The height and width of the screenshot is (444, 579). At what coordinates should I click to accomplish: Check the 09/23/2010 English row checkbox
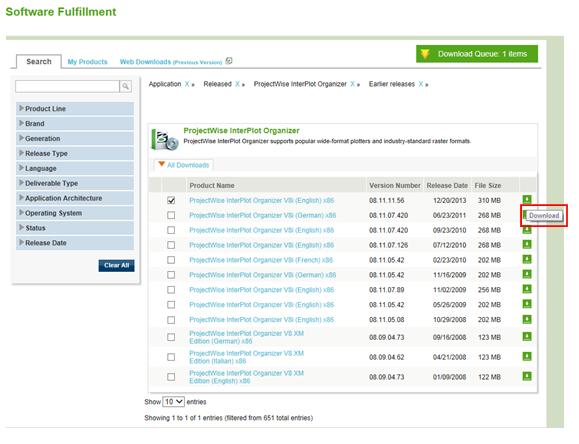click(171, 230)
